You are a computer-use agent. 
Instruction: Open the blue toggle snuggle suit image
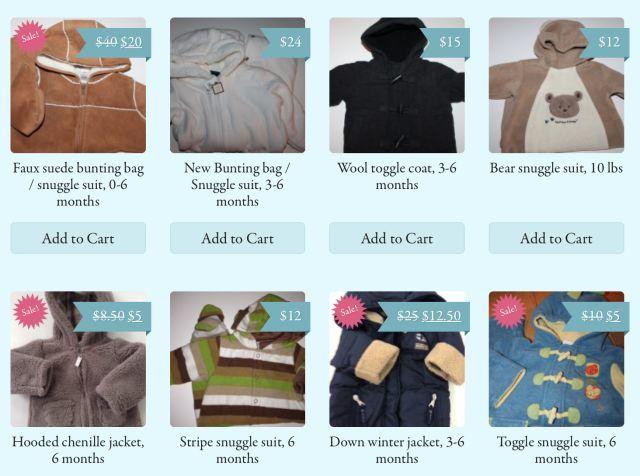pos(556,359)
